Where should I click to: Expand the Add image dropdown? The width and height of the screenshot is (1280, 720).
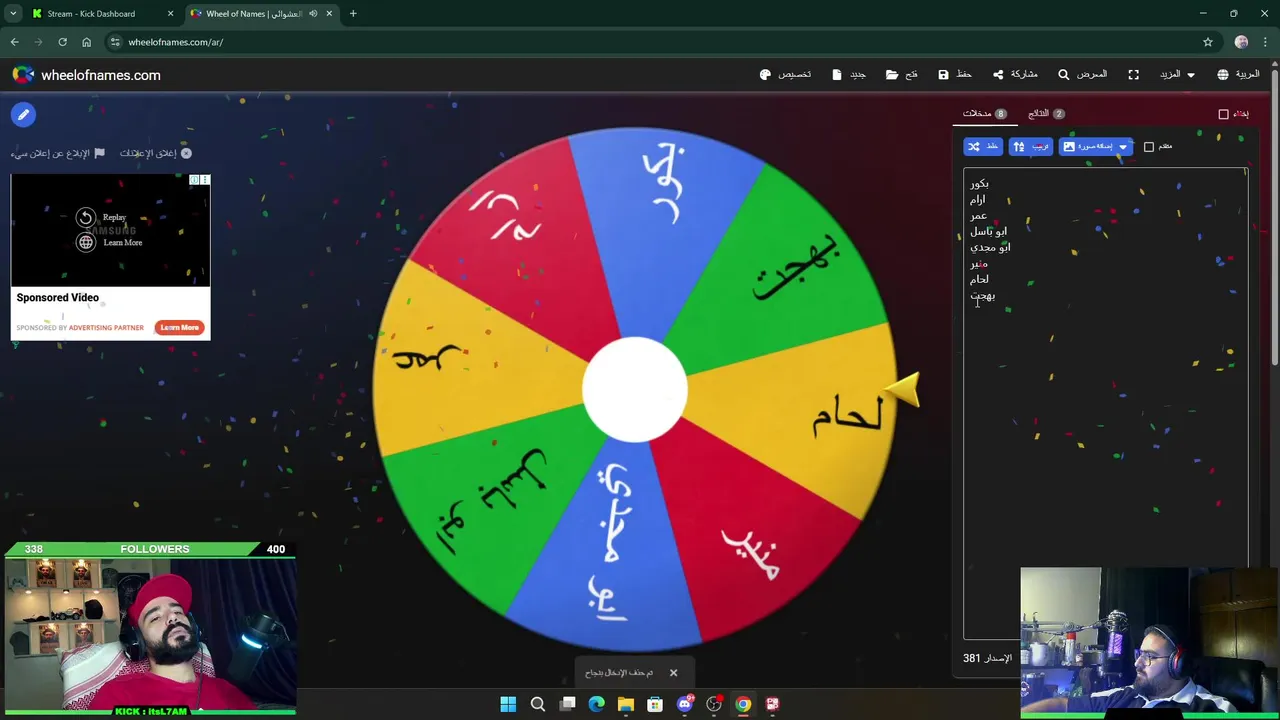(x=1095, y=147)
